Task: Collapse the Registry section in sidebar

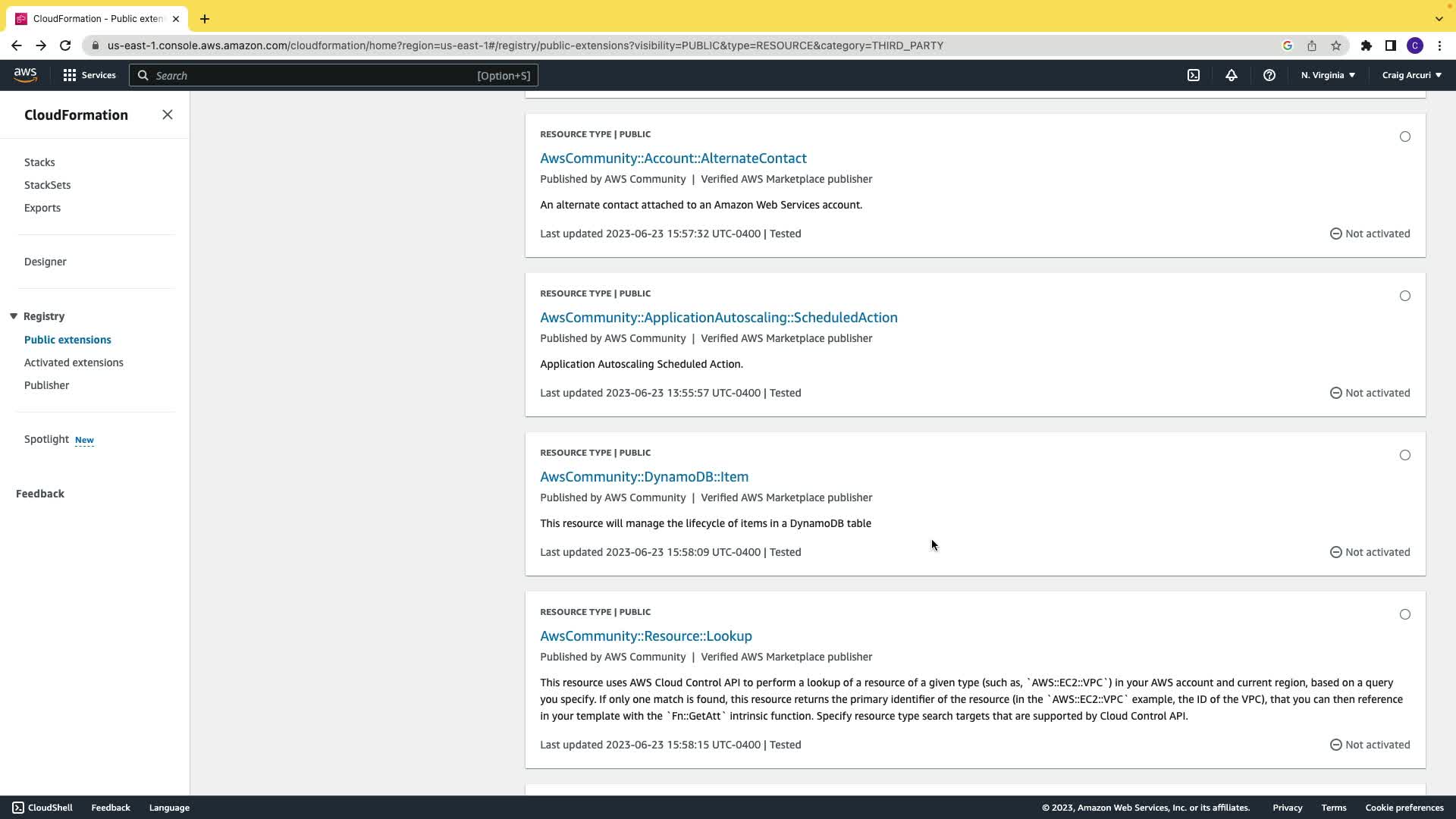Action: (14, 316)
